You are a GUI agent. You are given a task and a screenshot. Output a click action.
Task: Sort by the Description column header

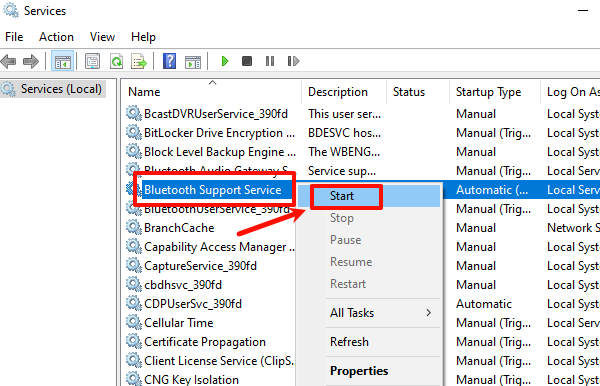(338, 92)
